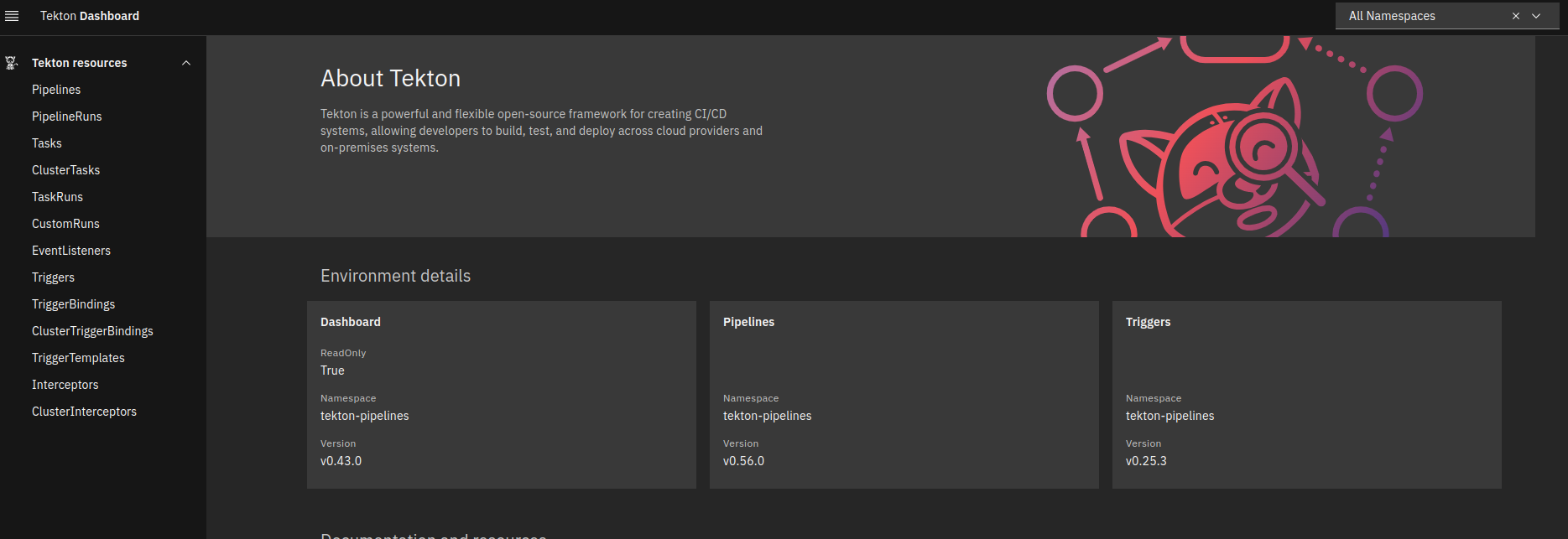
Task: Collapse the Tekton resources section
Action: [x=186, y=63]
